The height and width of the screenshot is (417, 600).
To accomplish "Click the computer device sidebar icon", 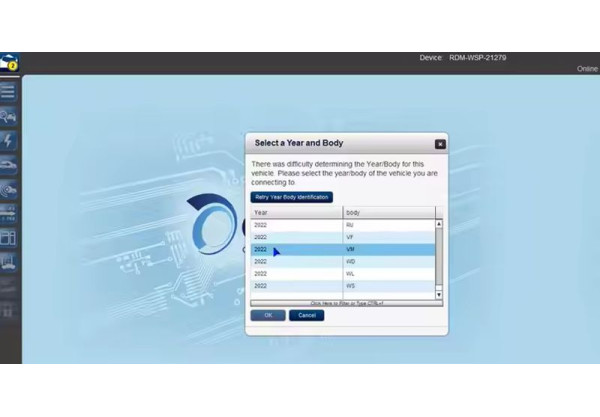I will tap(9, 262).
